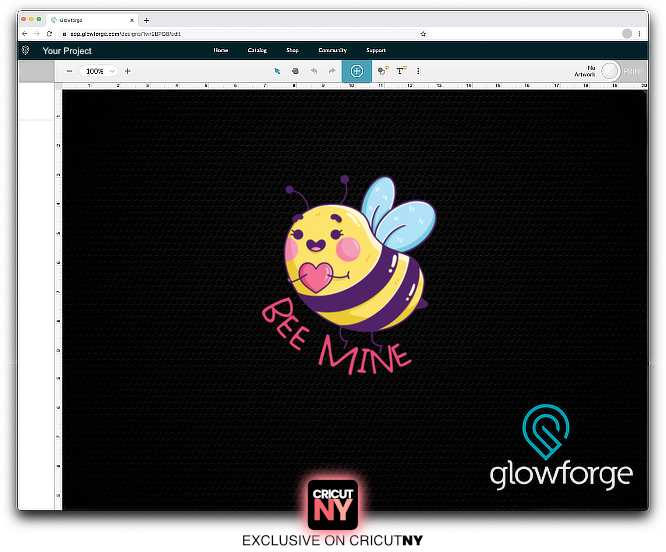Open a new browser tab
Image resolution: width=666 pixels, height=552 pixels.
click(x=147, y=20)
